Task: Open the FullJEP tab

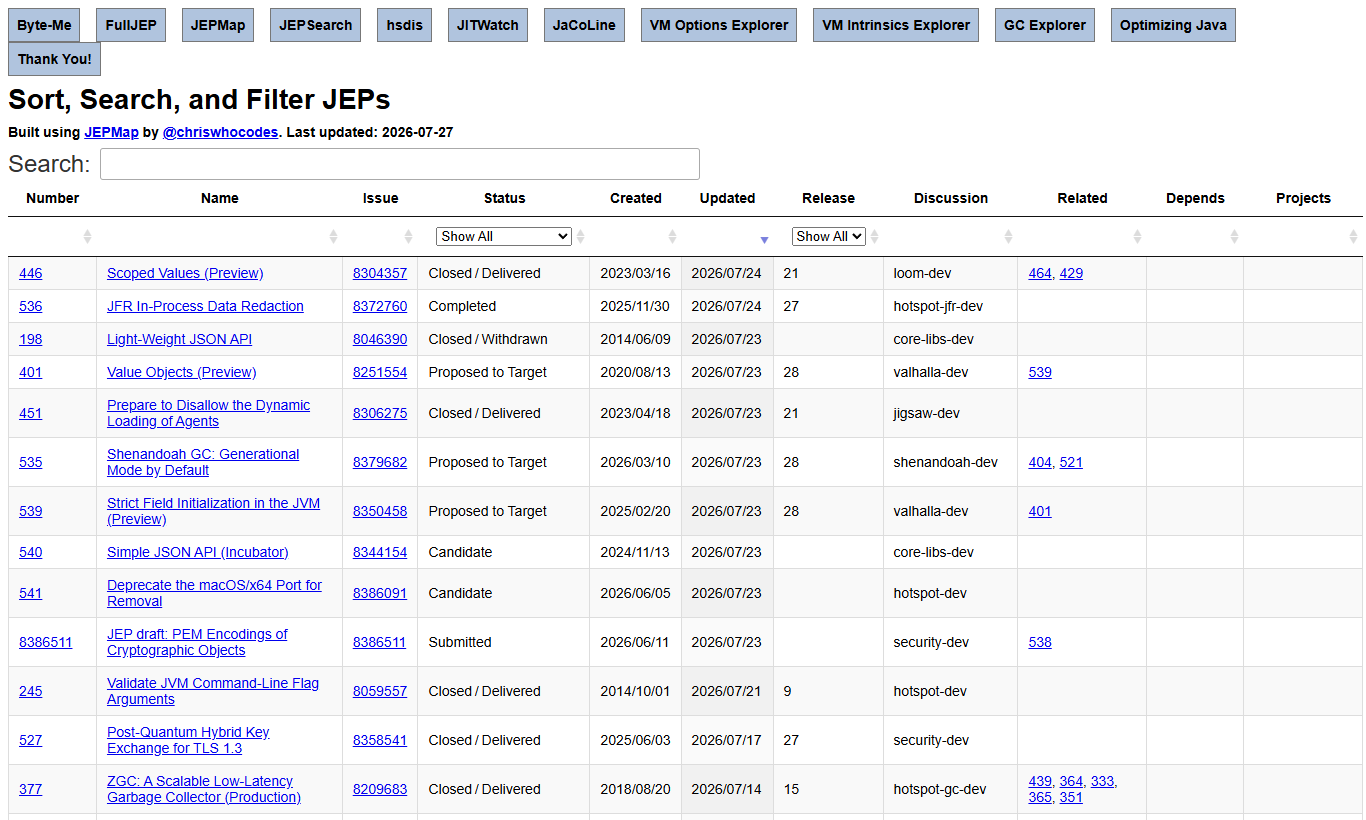Action: point(131,25)
